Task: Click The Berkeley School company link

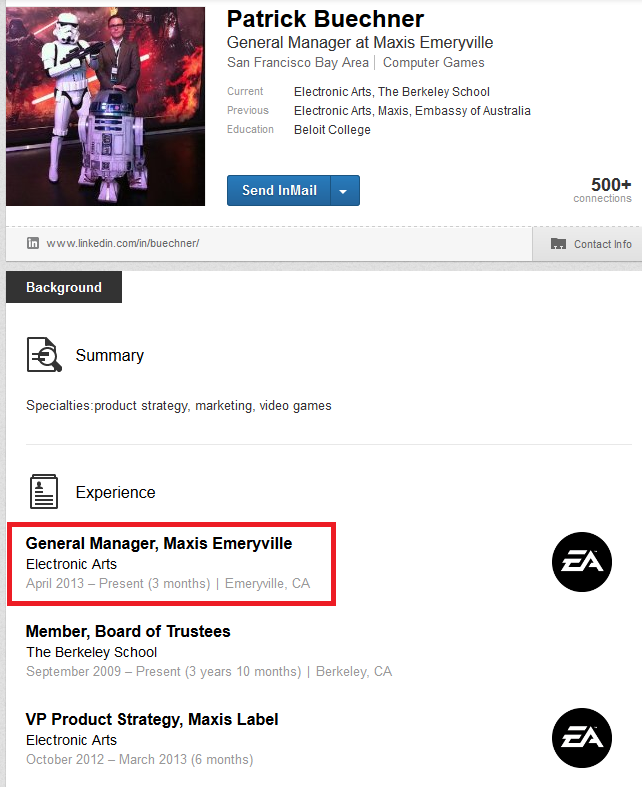Action: pos(91,652)
